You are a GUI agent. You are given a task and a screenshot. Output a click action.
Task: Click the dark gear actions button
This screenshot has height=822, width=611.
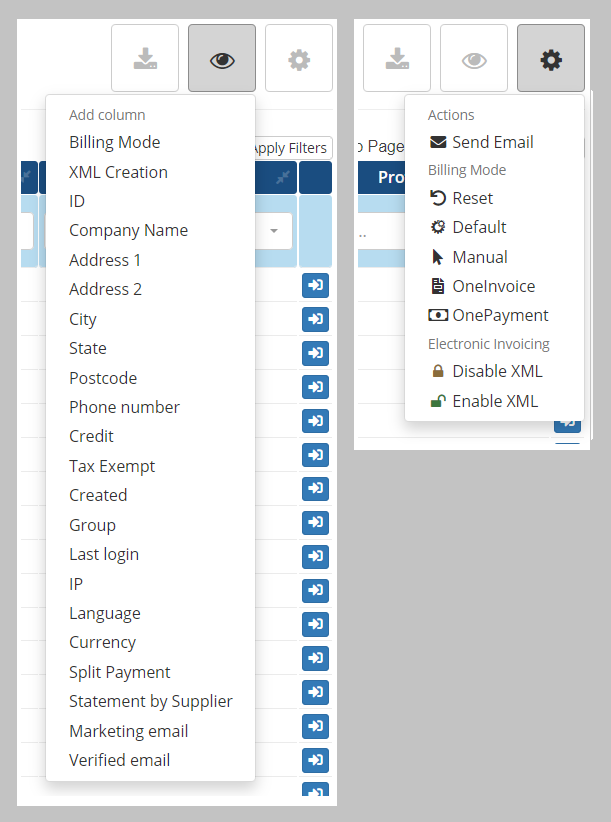click(551, 58)
